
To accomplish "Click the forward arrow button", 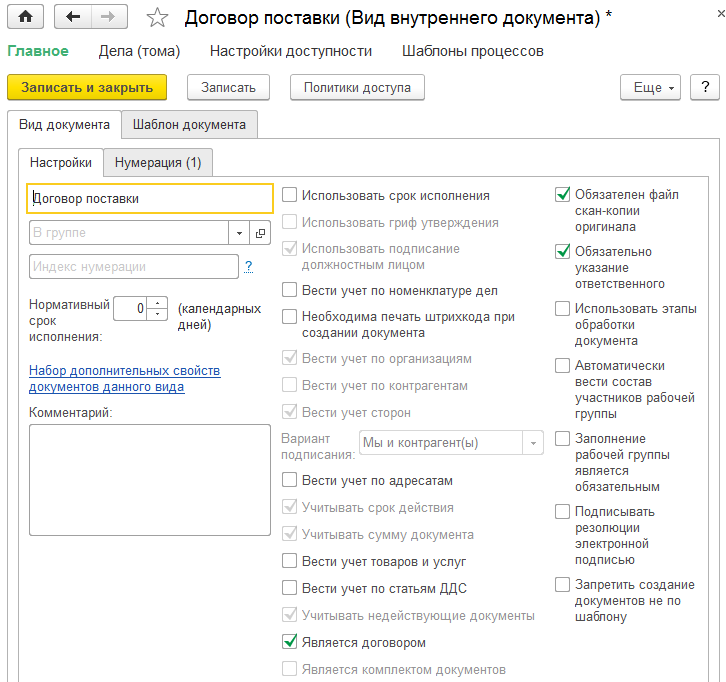I will click(x=109, y=17).
